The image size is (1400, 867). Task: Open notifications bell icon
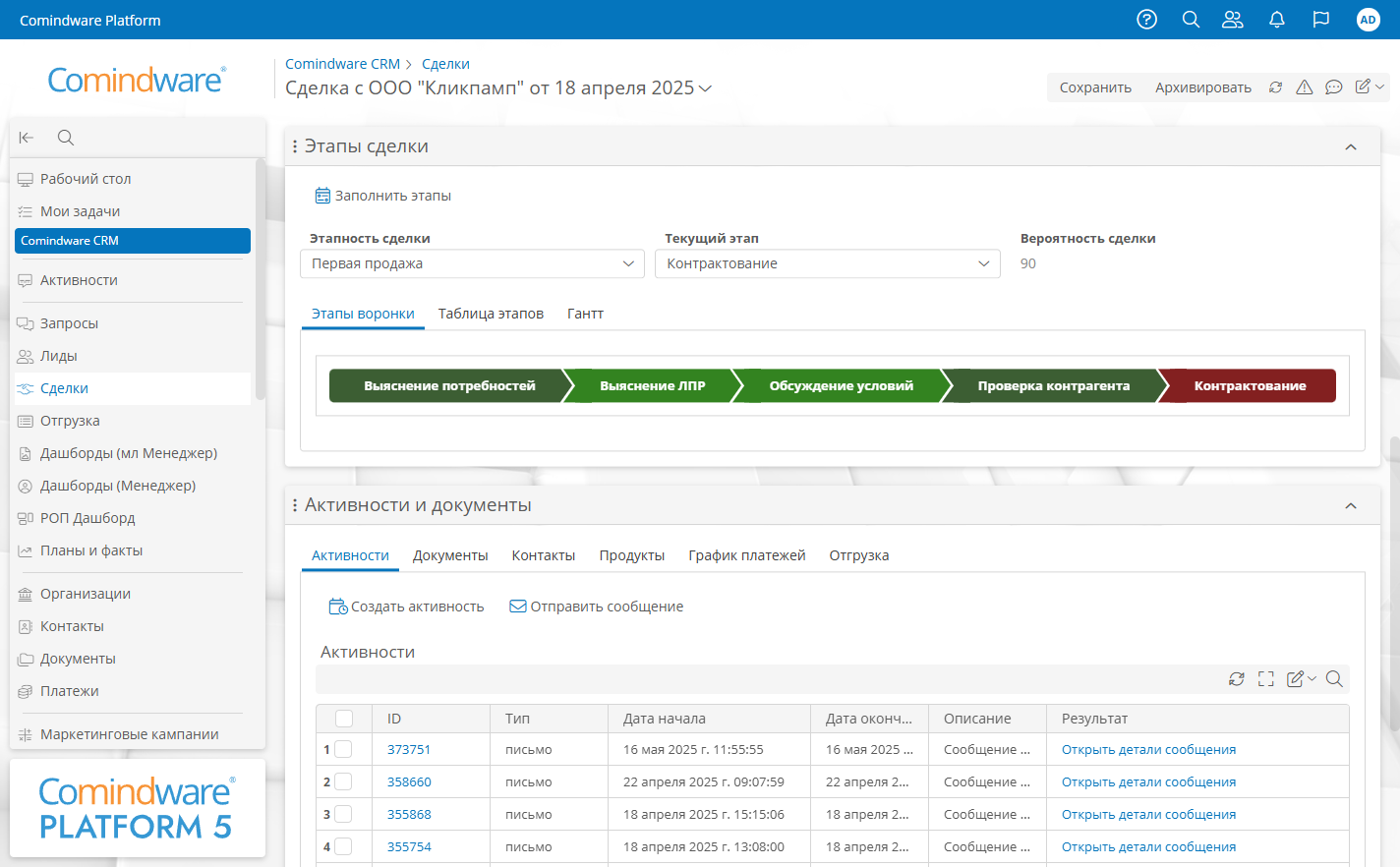point(1277,20)
